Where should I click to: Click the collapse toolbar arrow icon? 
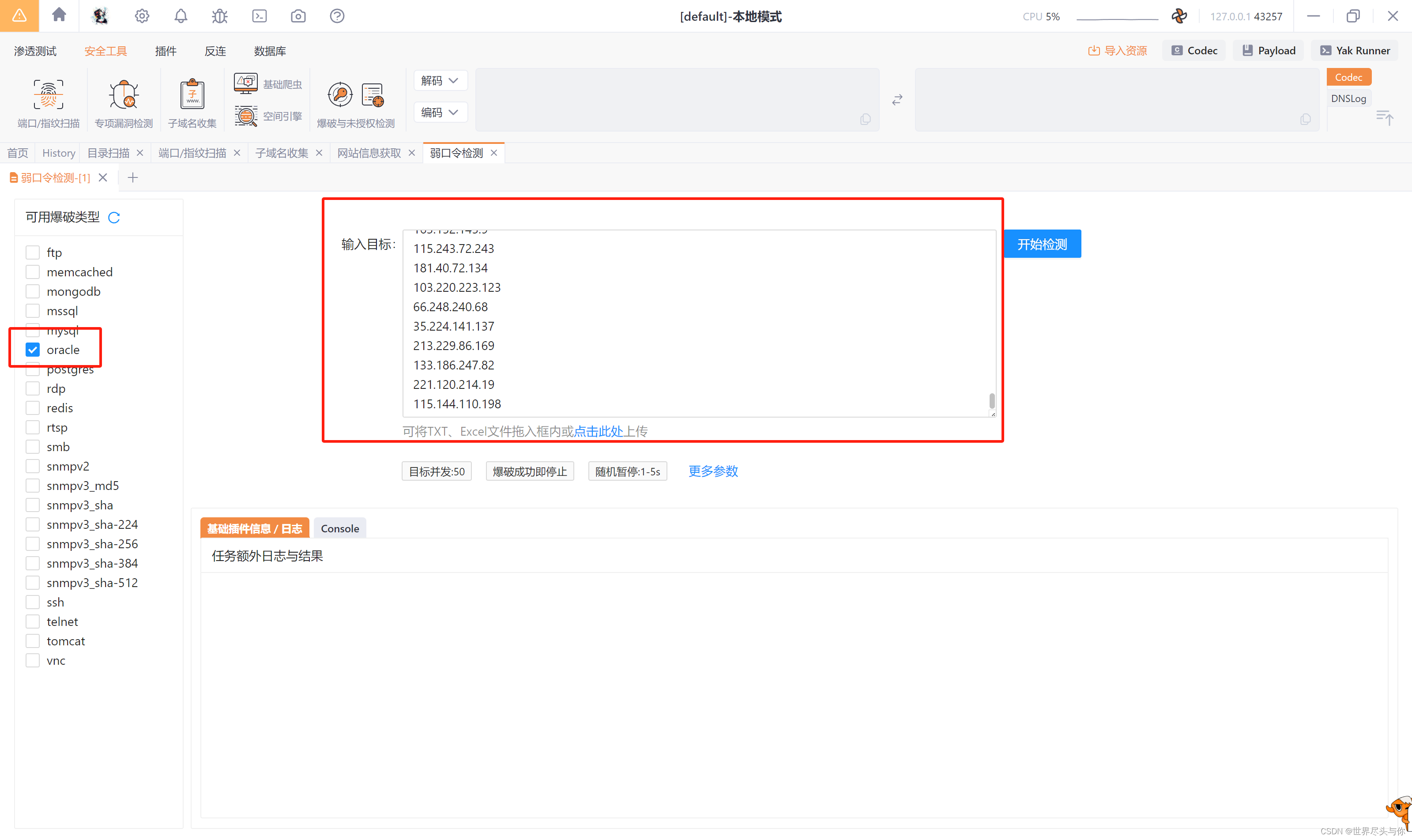click(x=1384, y=117)
